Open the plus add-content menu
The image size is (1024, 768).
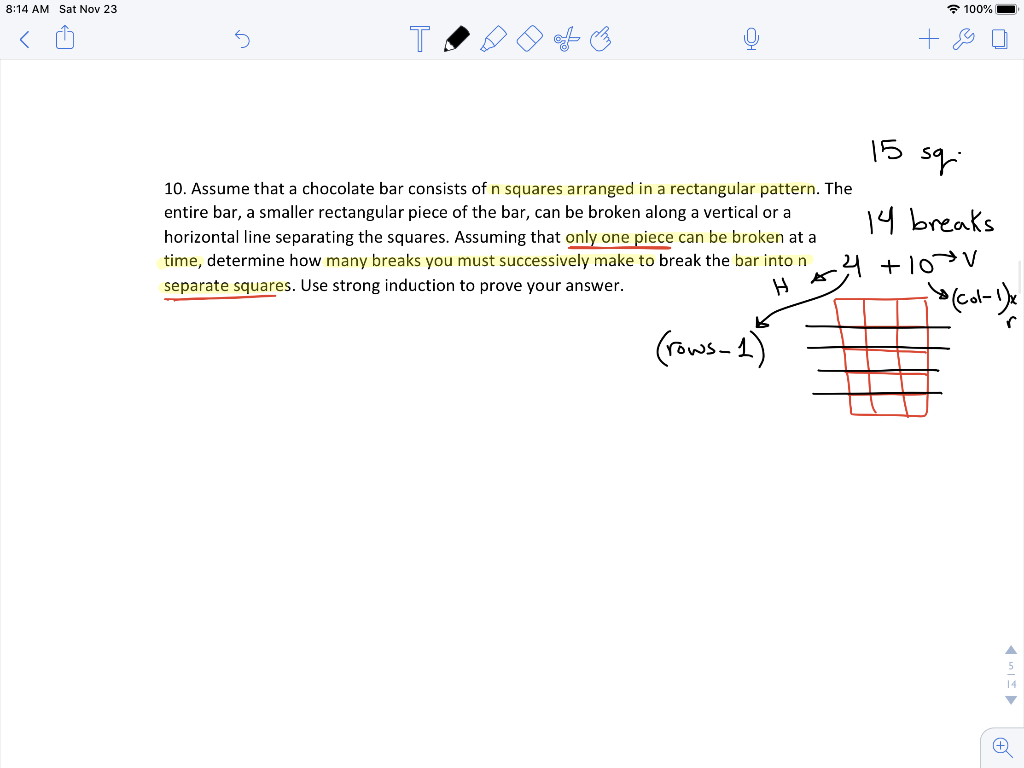929,39
